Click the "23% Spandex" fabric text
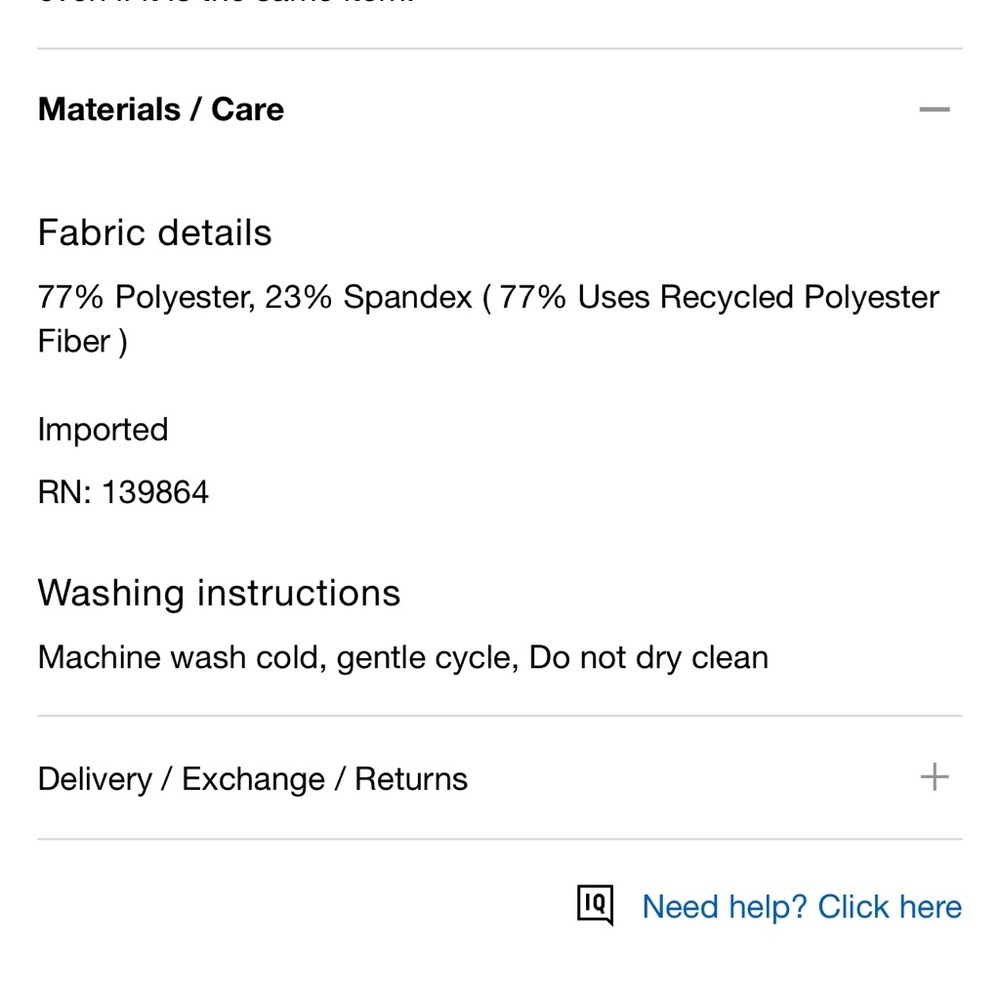 (368, 297)
